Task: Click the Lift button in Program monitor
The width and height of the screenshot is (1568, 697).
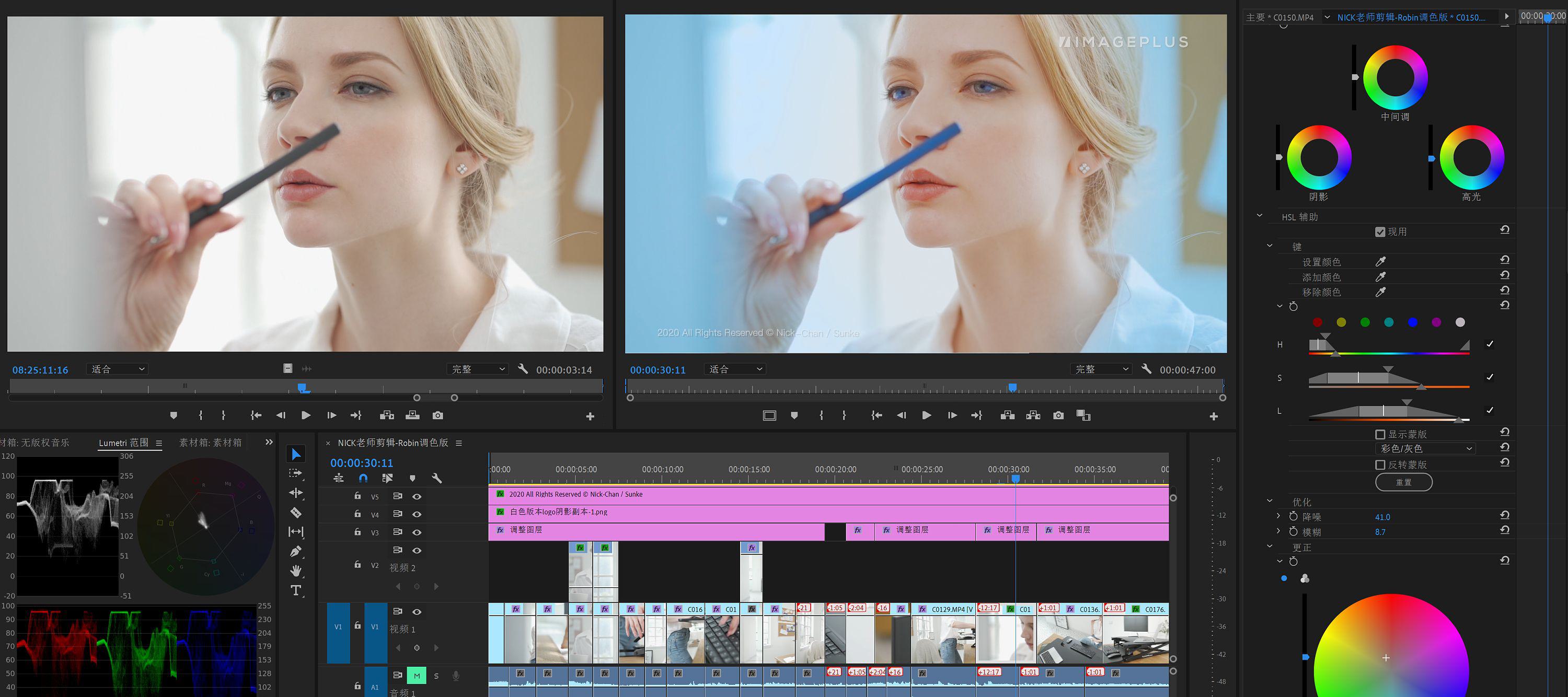Action: [x=1007, y=415]
